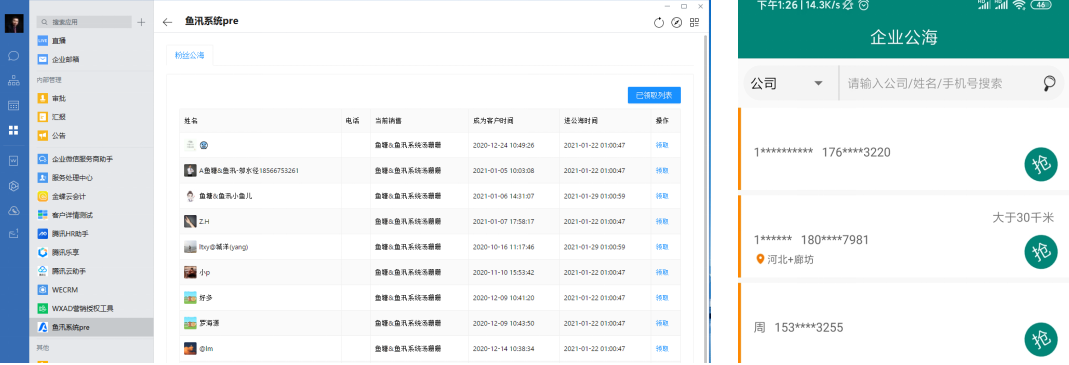1069x365 pixels.
Task: Click 领取 for the 小p row
Action: [x=661, y=272]
